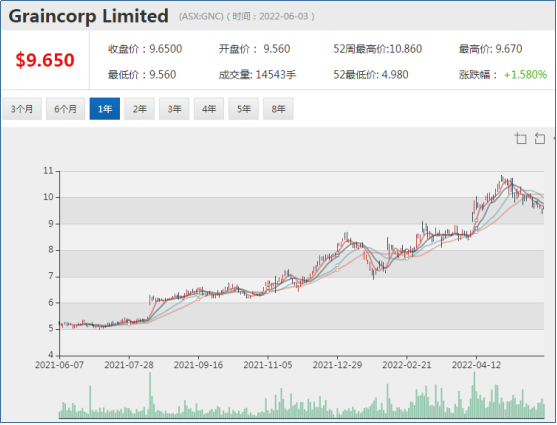Select the 6个月 time range tab
Viewport: 557px width, 425px height.
click(x=65, y=109)
